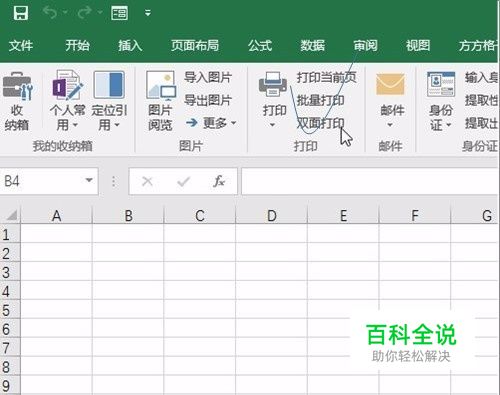The image size is (500, 395).
Task: Switch to the 数据 ribbon tab
Action: click(312, 45)
